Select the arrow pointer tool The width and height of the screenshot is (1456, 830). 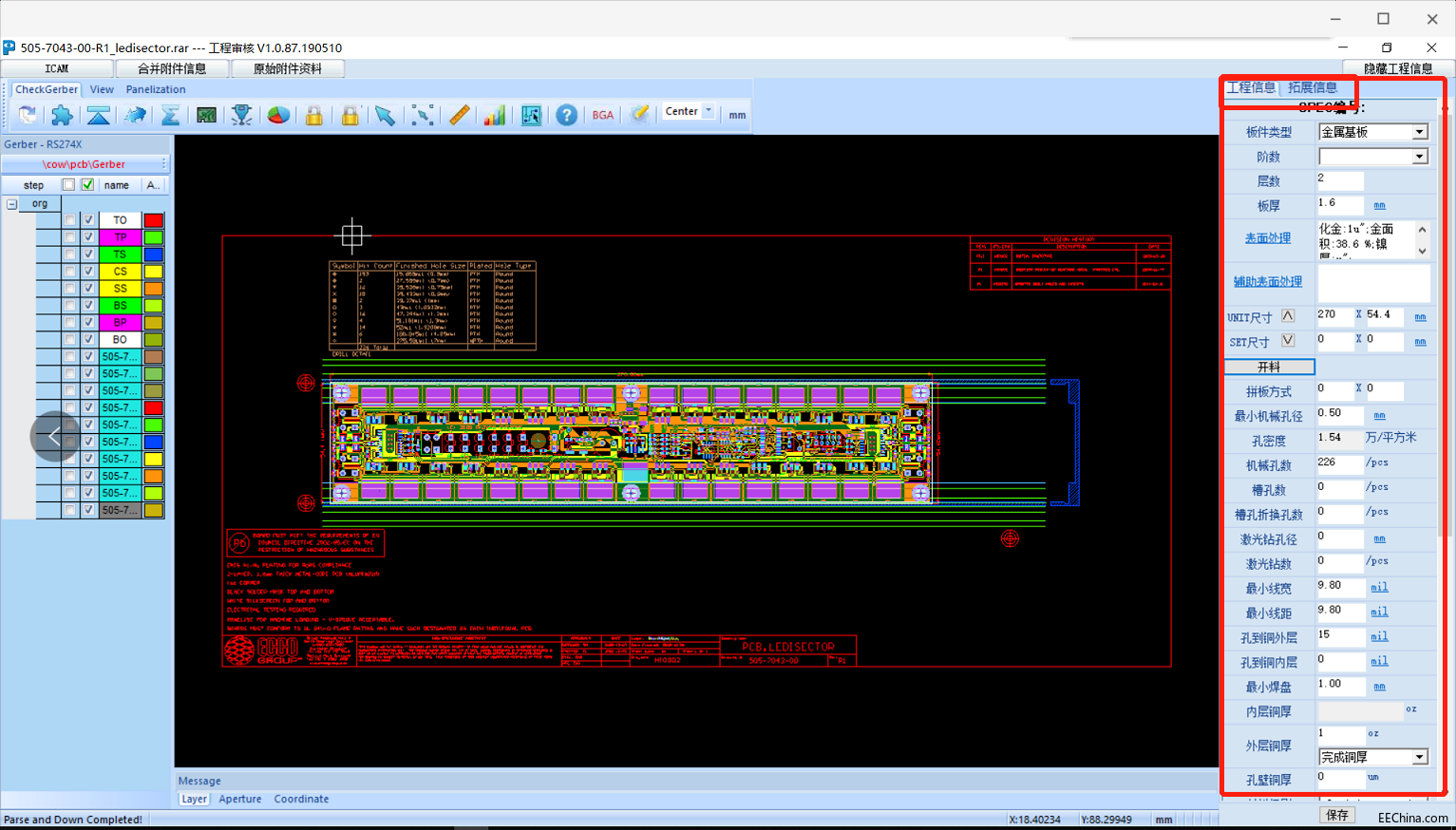(x=385, y=115)
